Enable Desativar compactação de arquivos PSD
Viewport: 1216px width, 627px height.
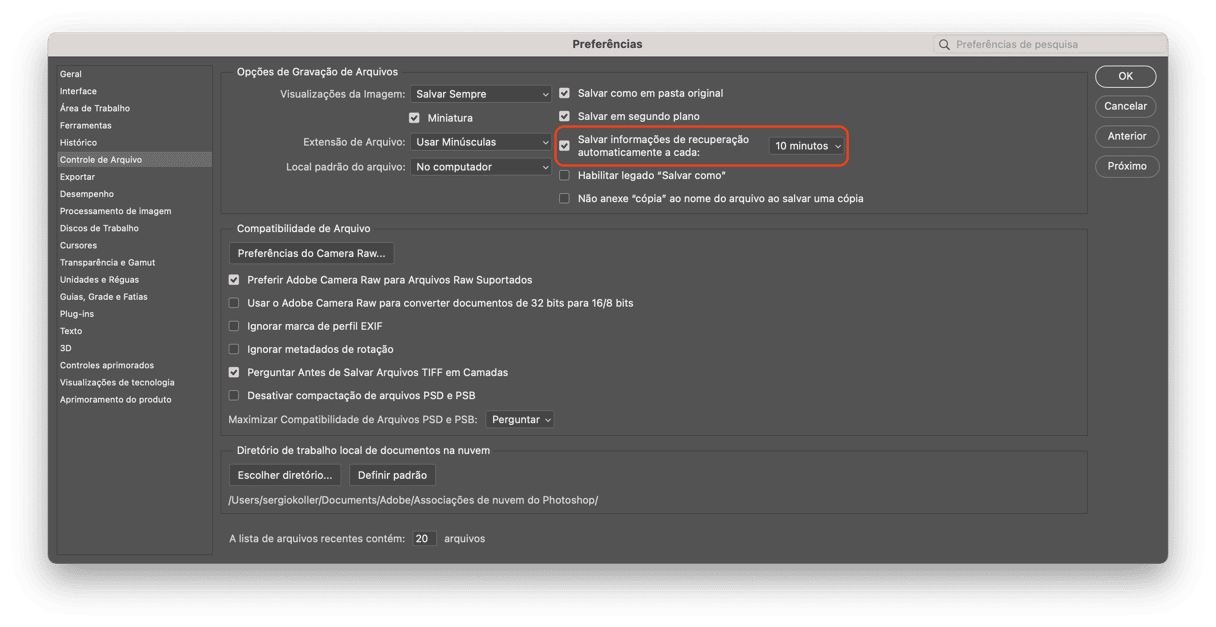[x=234, y=395]
